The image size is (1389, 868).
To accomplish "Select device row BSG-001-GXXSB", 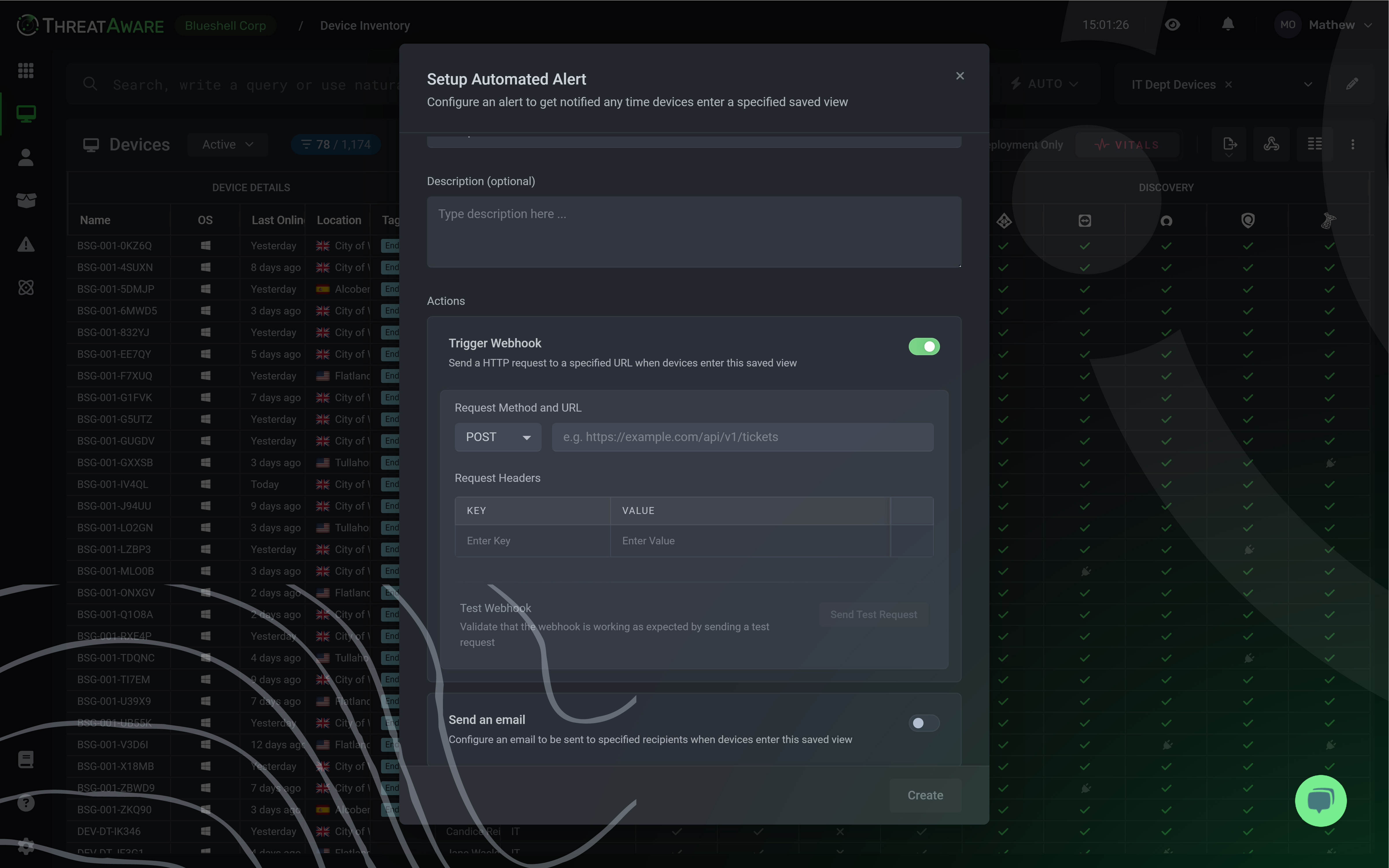I will [115, 463].
